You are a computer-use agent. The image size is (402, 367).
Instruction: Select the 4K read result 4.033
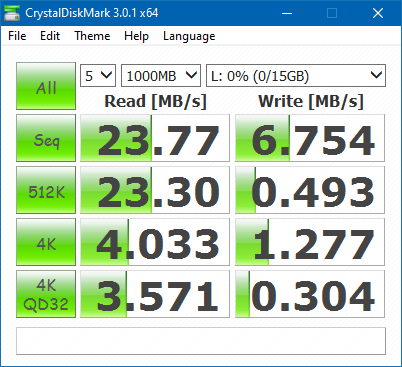click(x=155, y=242)
